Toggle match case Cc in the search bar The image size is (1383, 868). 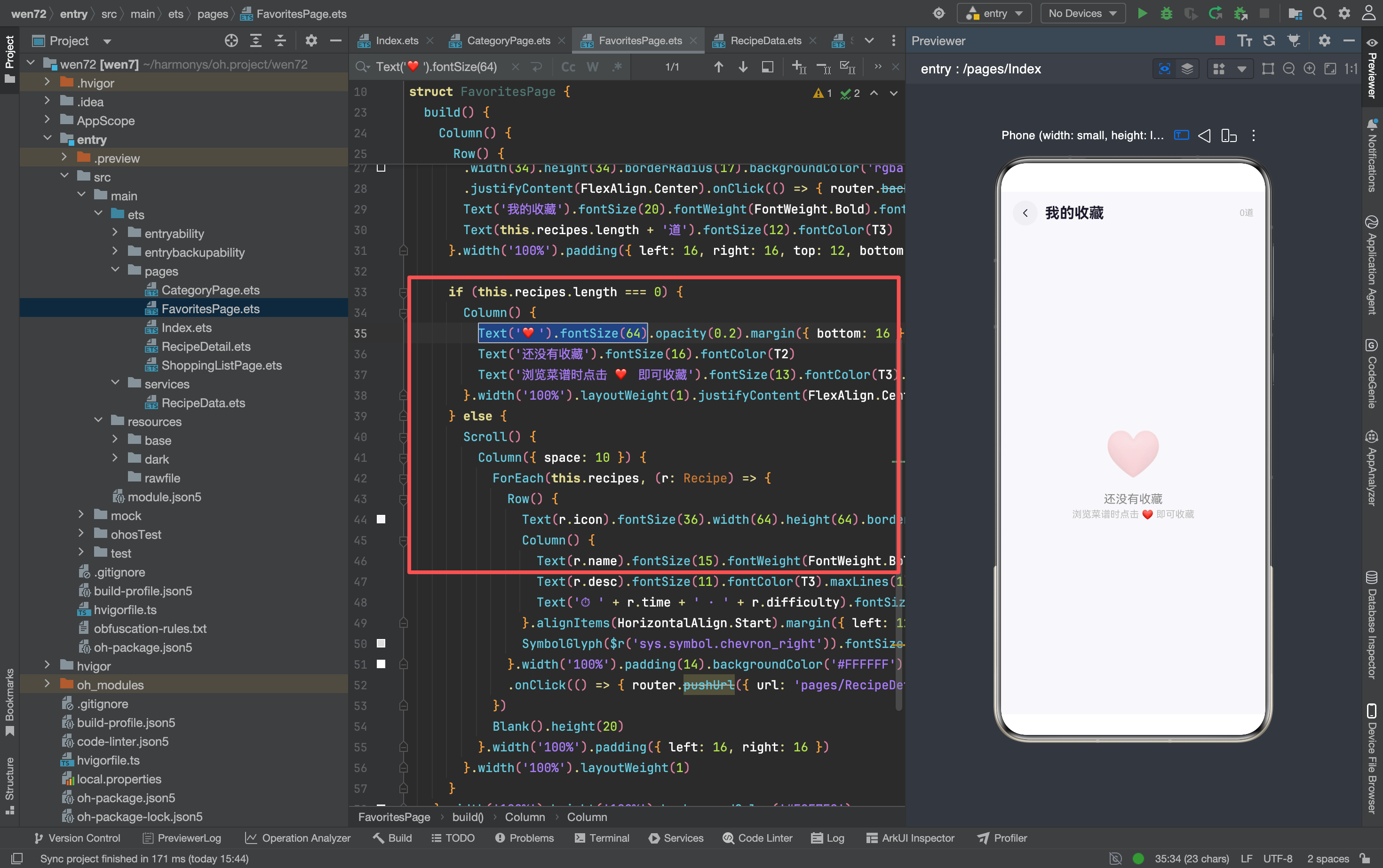[568, 67]
